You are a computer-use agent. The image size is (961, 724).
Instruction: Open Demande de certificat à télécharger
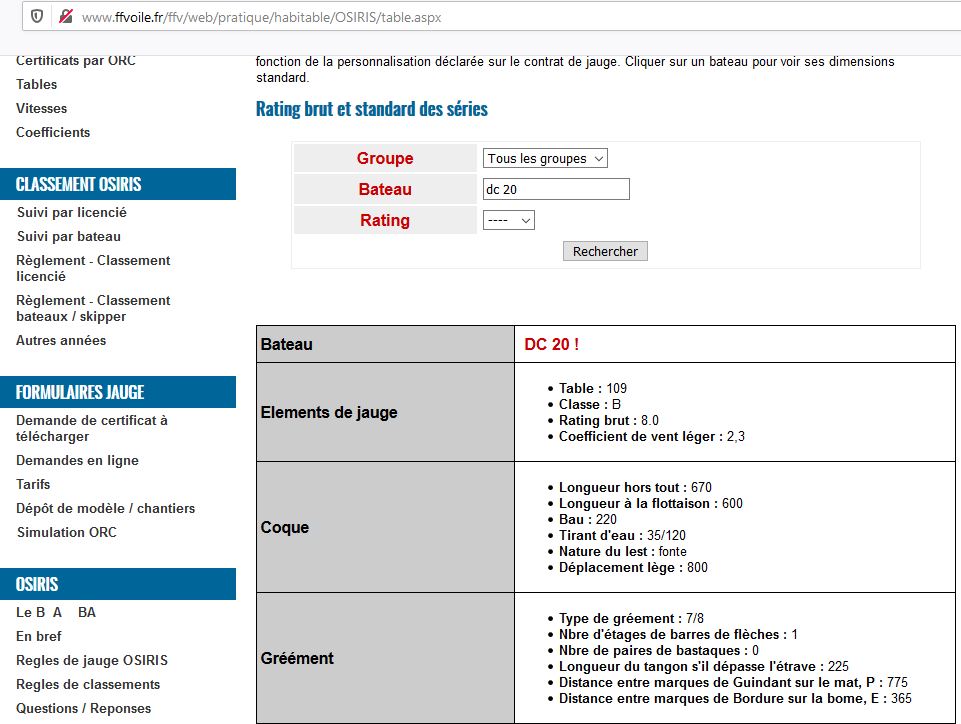point(92,429)
